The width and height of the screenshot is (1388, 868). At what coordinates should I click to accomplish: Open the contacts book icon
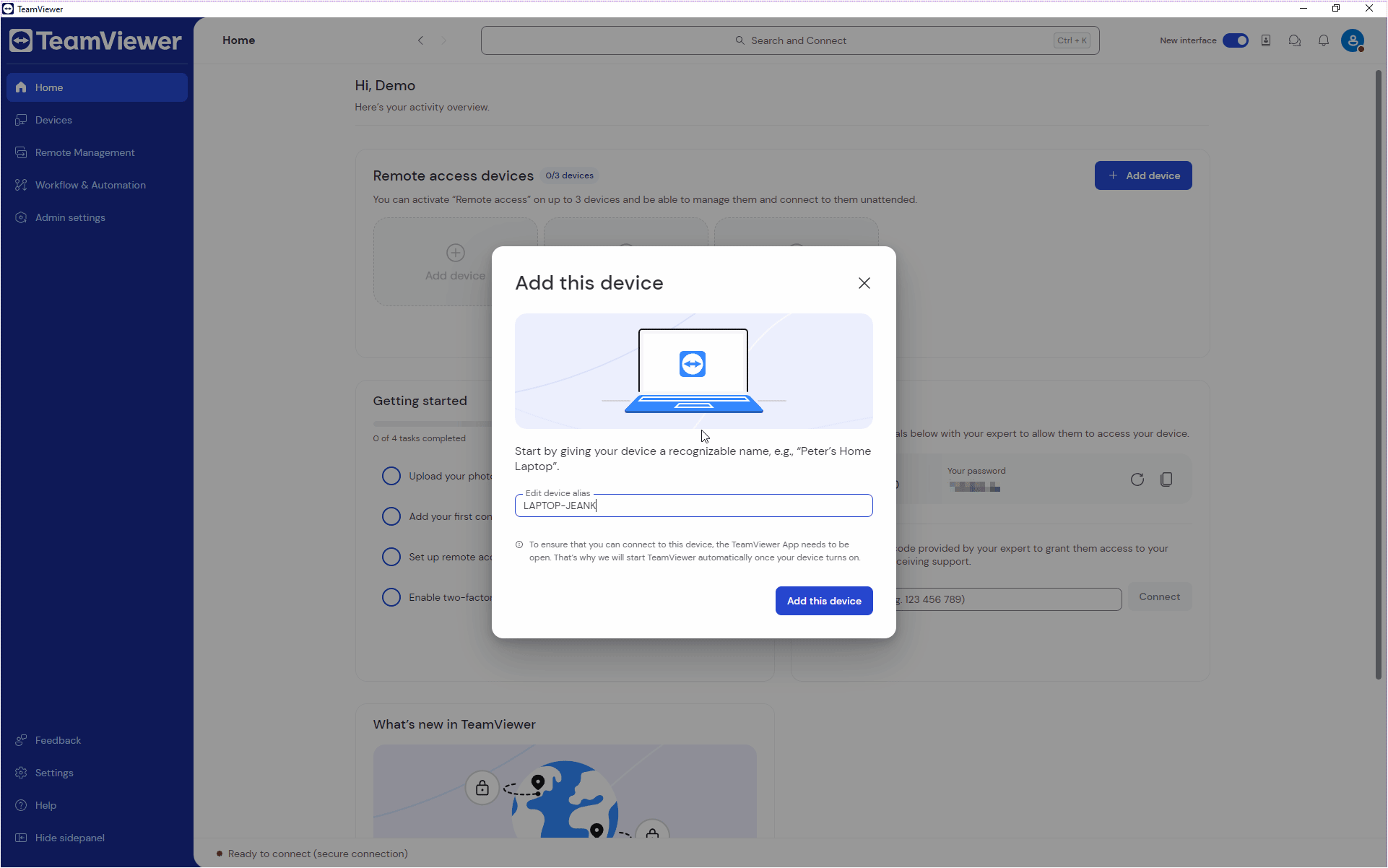(1266, 40)
